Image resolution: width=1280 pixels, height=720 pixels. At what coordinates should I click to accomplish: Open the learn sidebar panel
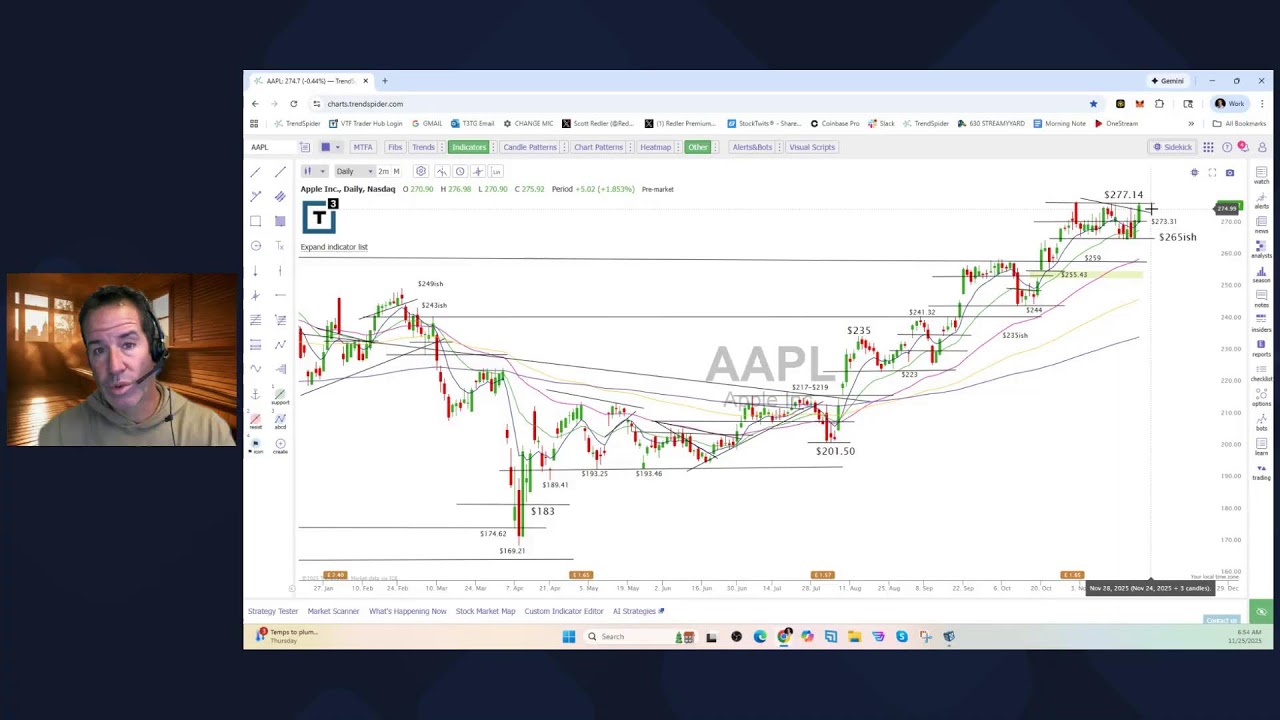click(1261, 447)
